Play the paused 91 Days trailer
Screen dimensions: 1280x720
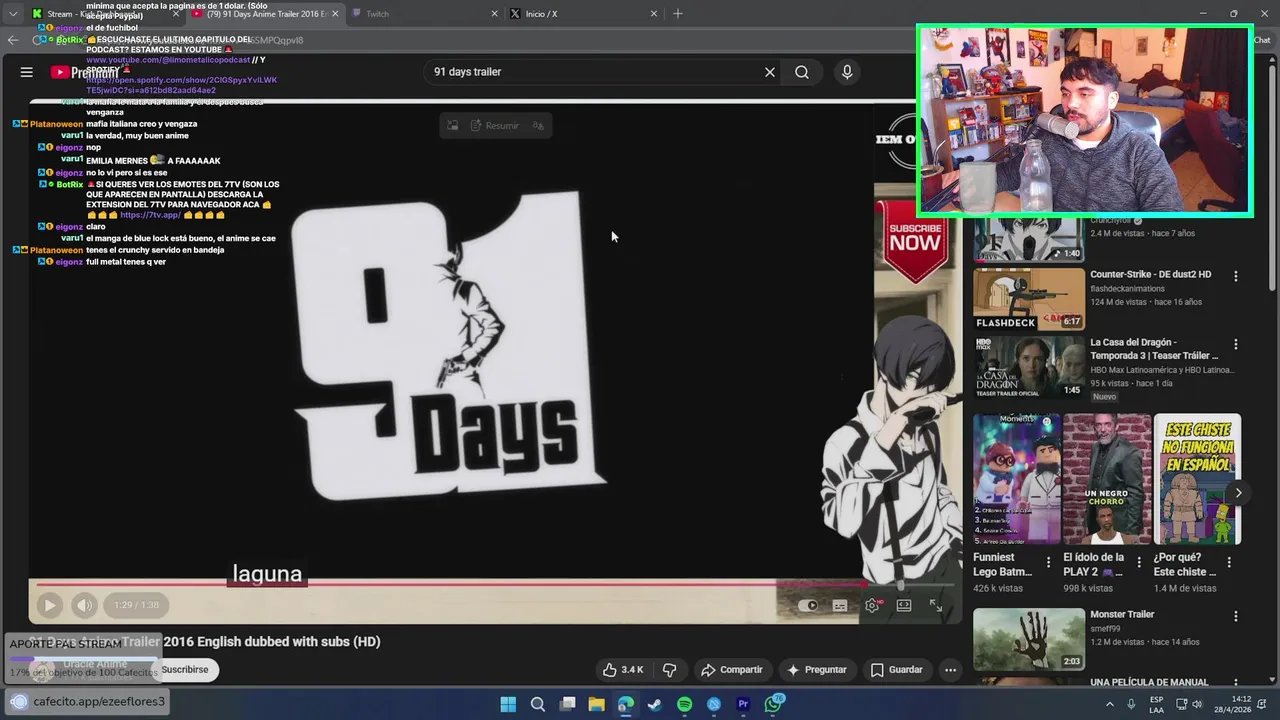(x=49, y=605)
